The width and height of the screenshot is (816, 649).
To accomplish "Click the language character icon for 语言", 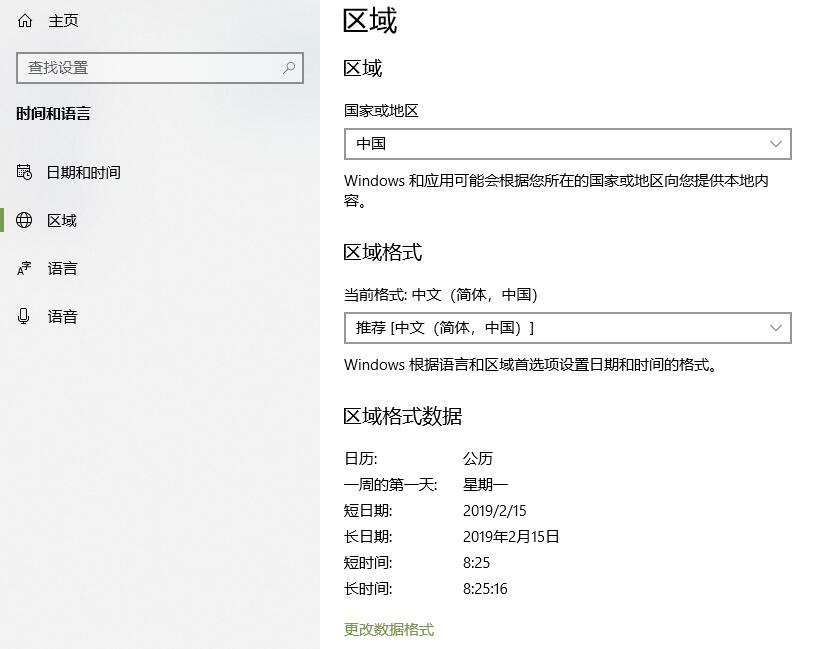I will (24, 268).
